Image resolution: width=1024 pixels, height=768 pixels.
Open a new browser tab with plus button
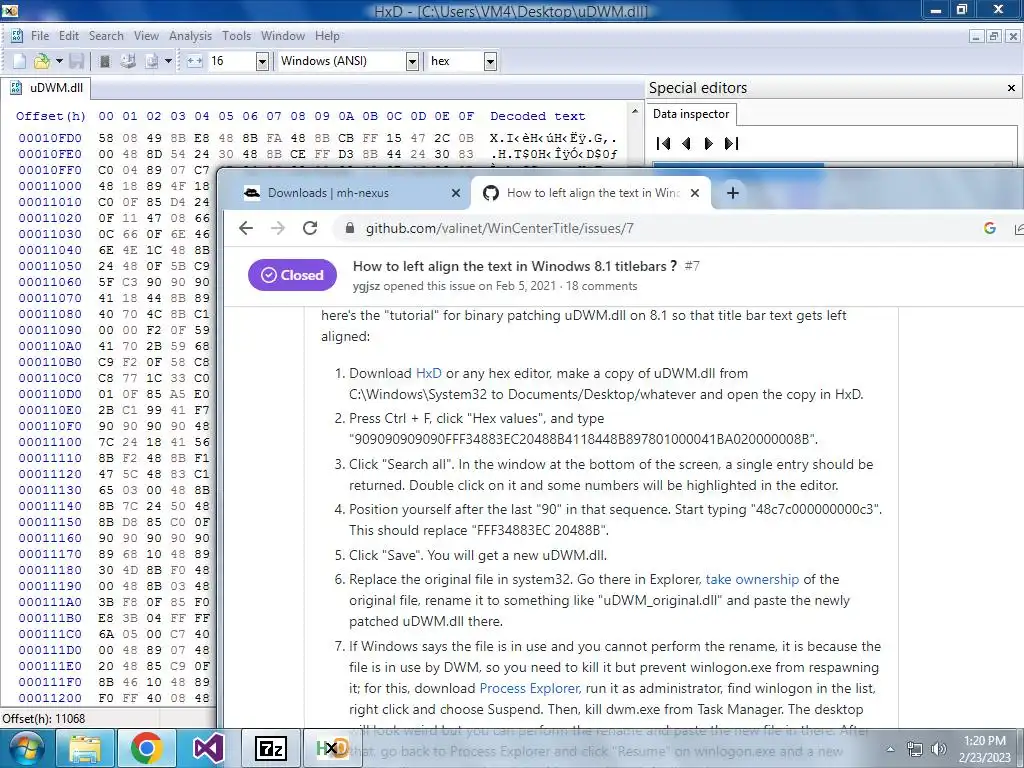pos(733,193)
